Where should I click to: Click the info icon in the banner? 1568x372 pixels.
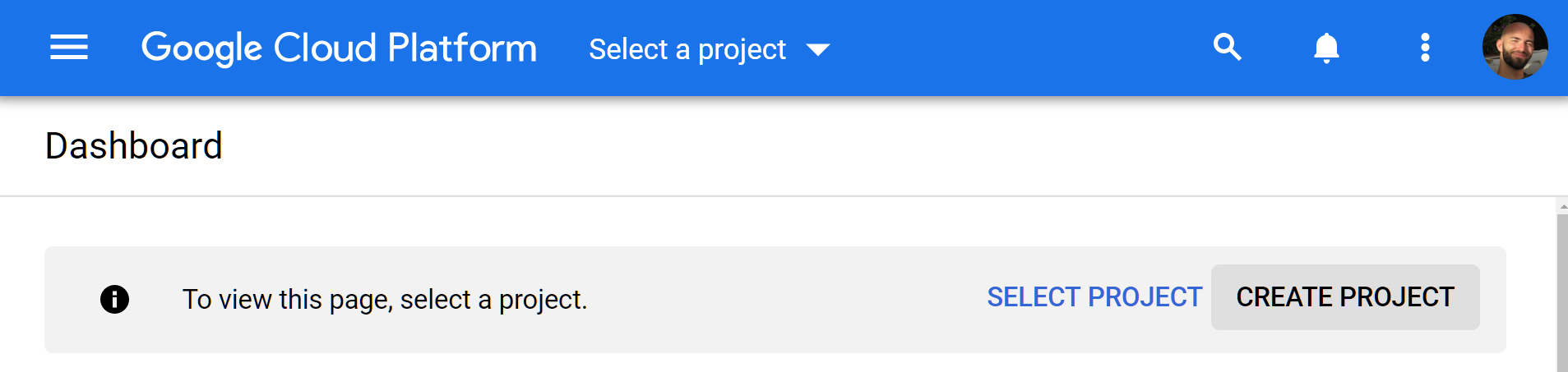tap(114, 299)
